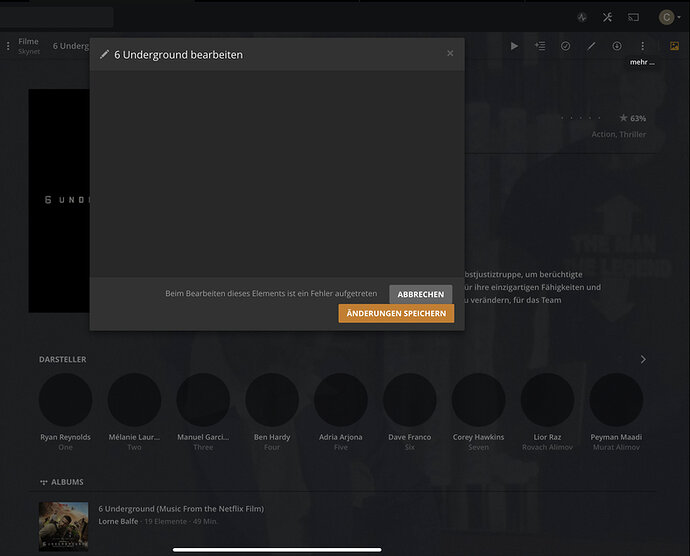Screen dimensions: 690x556
Task: Click artist name Lorne Balfe
Action: click(118, 521)
